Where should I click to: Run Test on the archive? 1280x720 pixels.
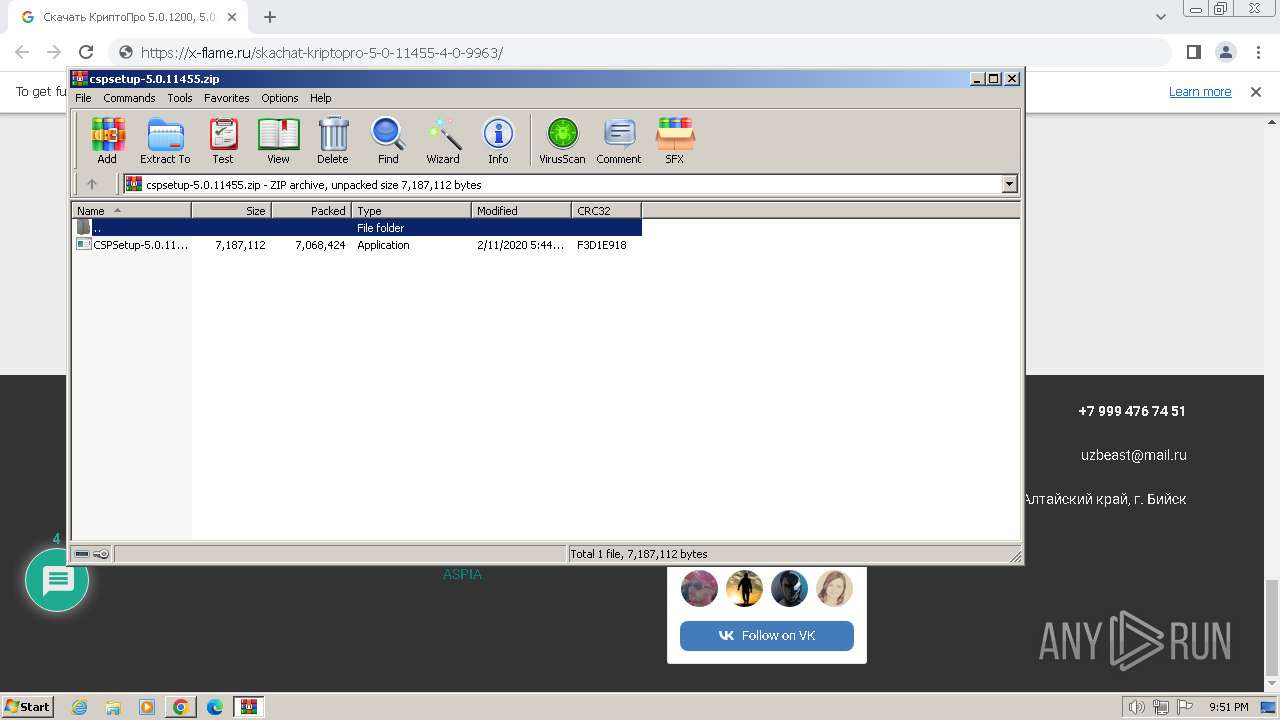coord(223,140)
